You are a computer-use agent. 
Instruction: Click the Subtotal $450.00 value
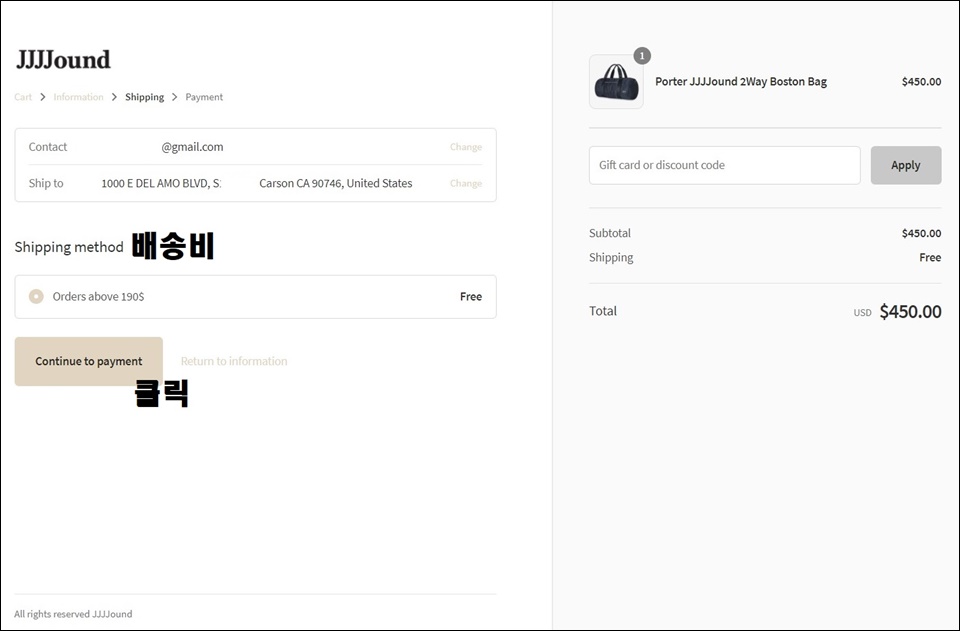[921, 233]
